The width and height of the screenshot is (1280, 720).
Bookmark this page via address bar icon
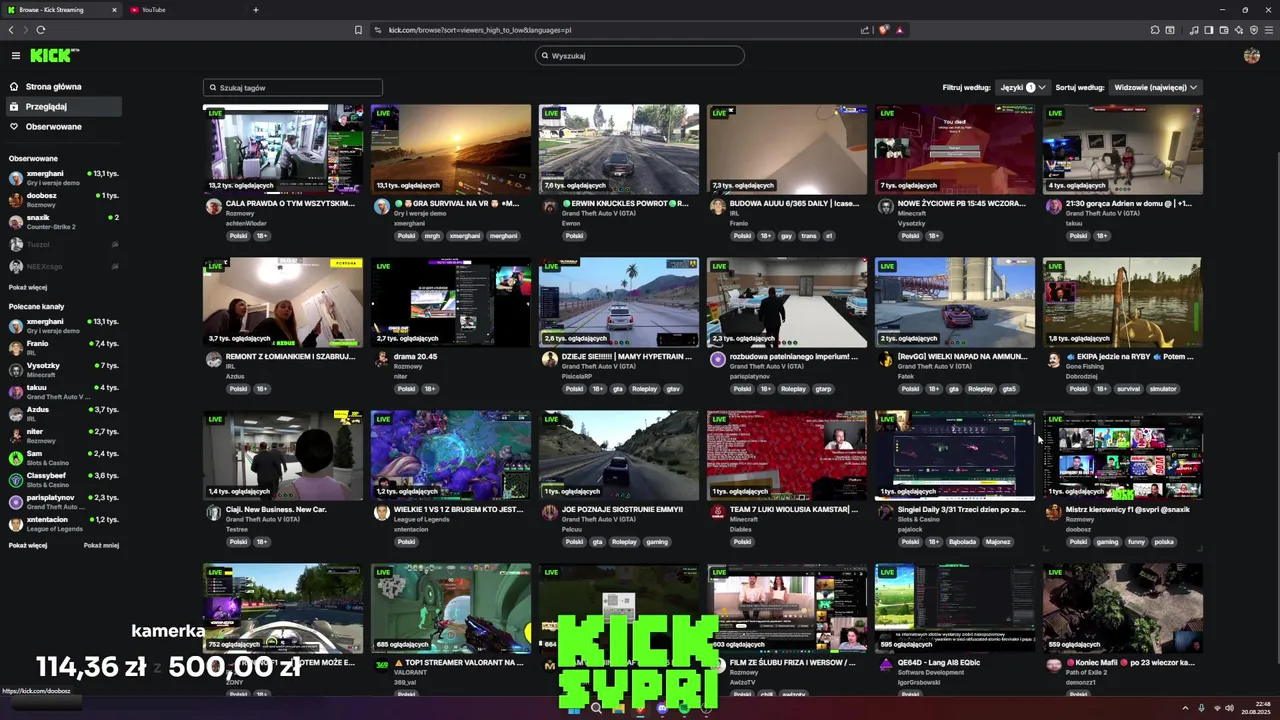point(358,30)
